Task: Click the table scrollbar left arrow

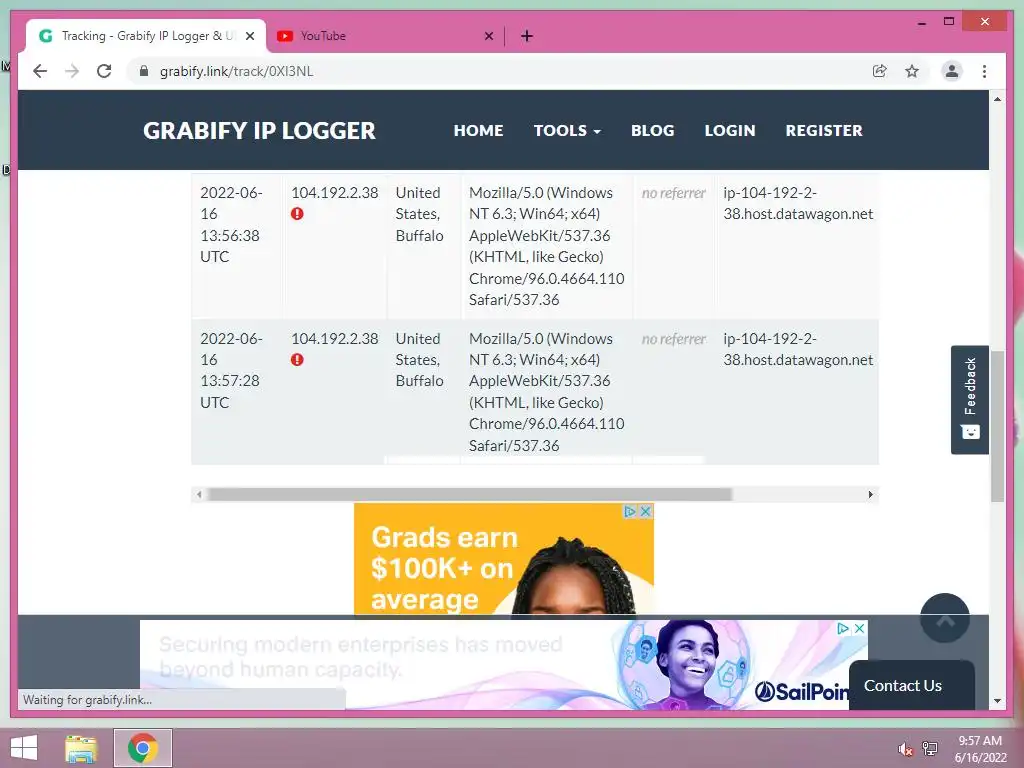Action: click(199, 494)
